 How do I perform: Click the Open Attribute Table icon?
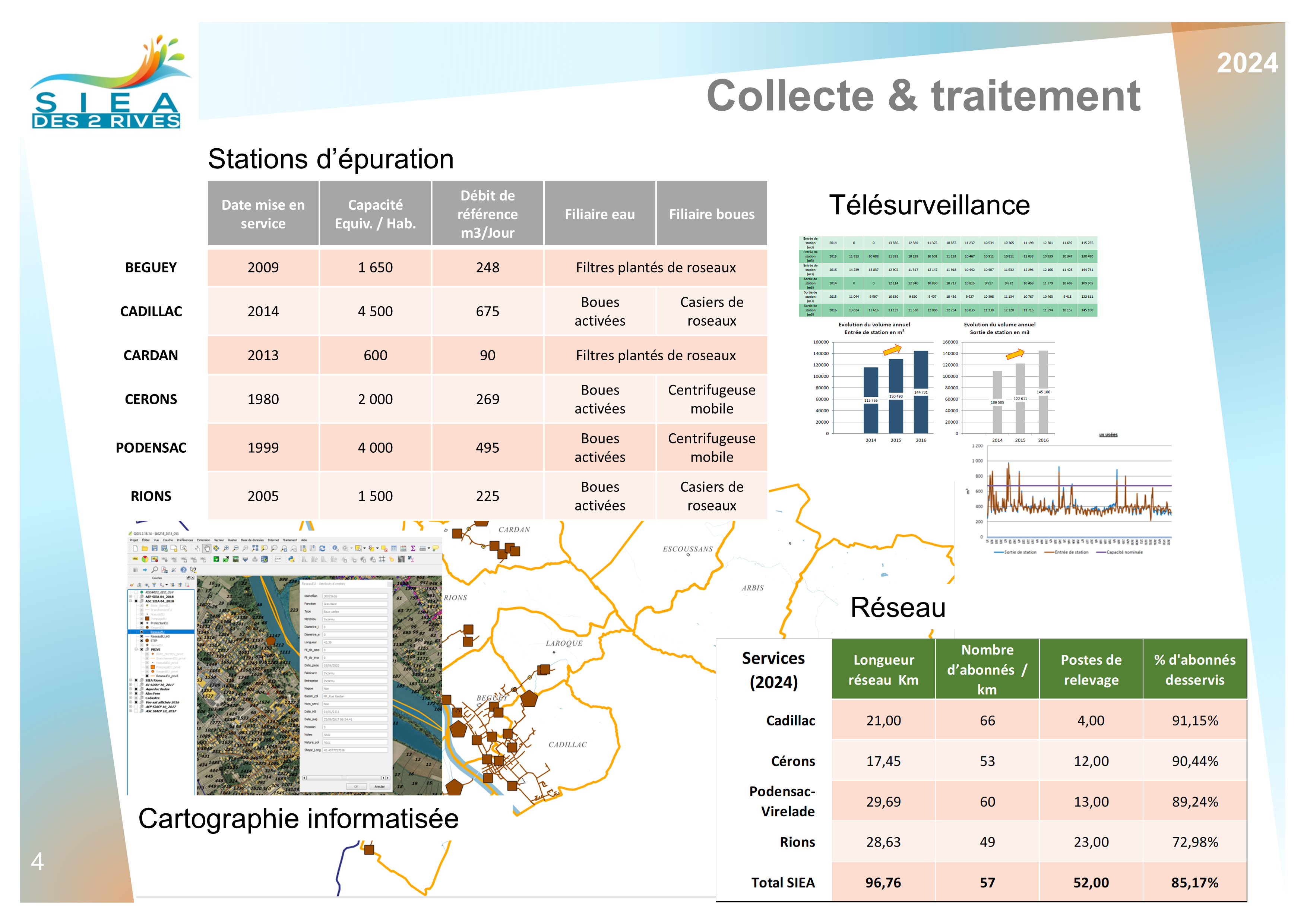(x=393, y=548)
